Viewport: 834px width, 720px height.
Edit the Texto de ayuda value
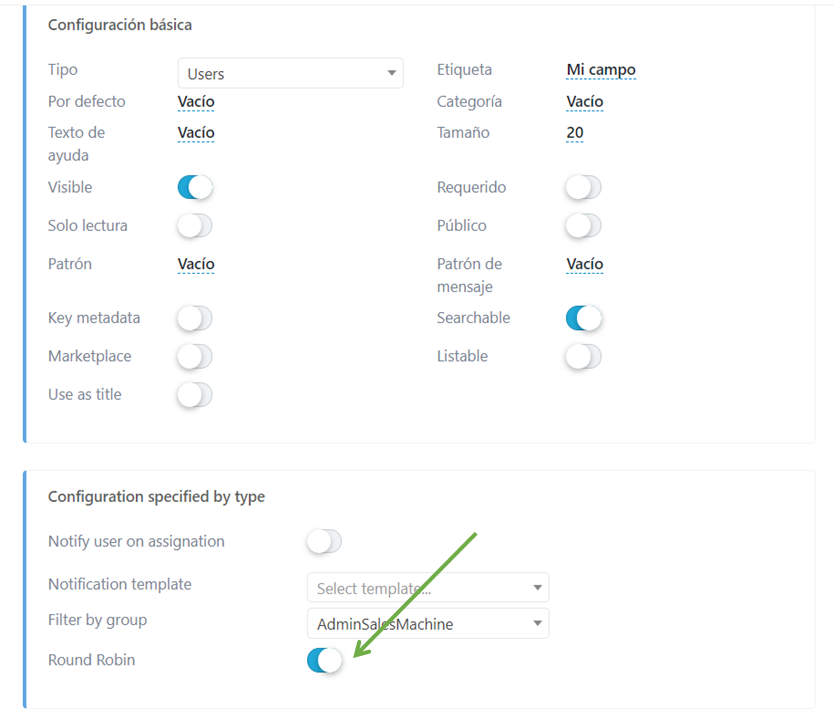point(196,133)
